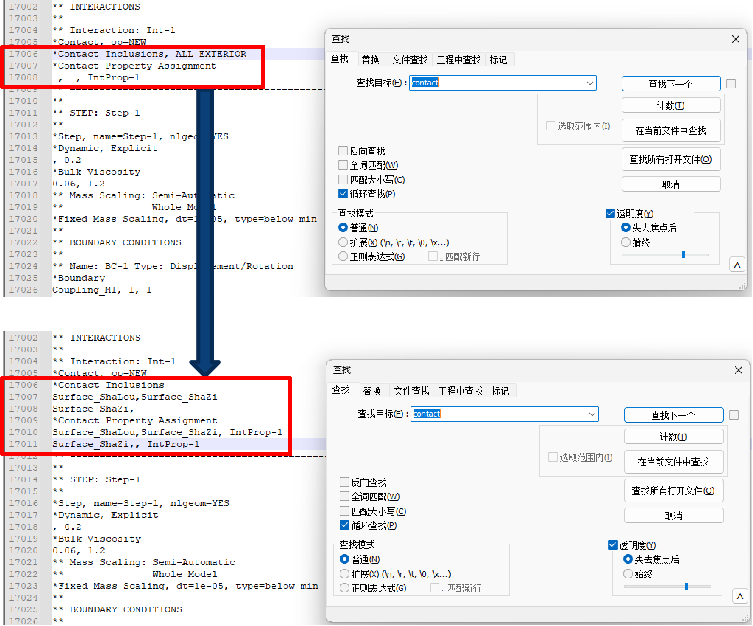
Task: Toggle 透明度(Y) checkbox in the upper Find dialog
Action: 610,213
